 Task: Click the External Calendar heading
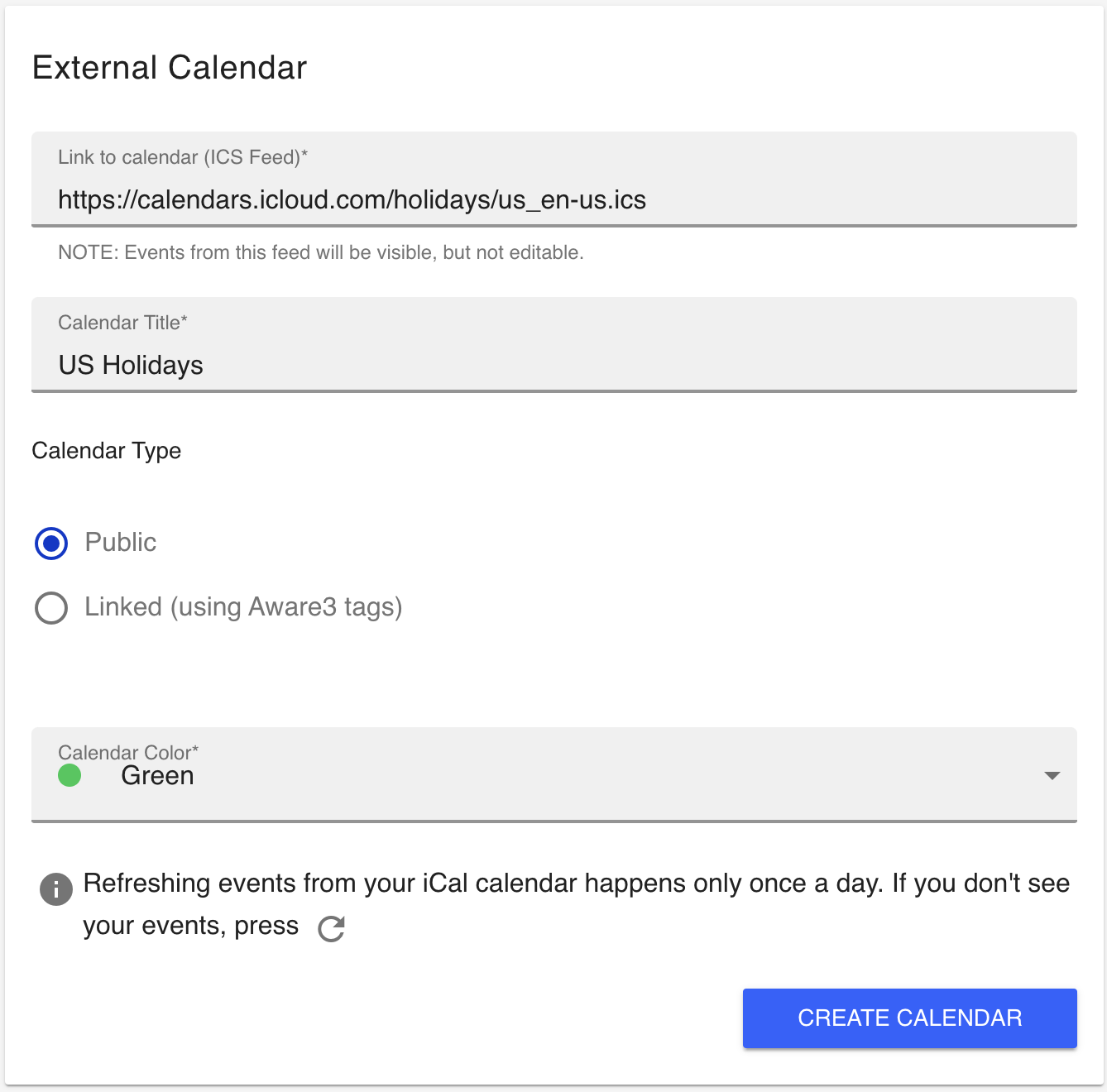169,68
